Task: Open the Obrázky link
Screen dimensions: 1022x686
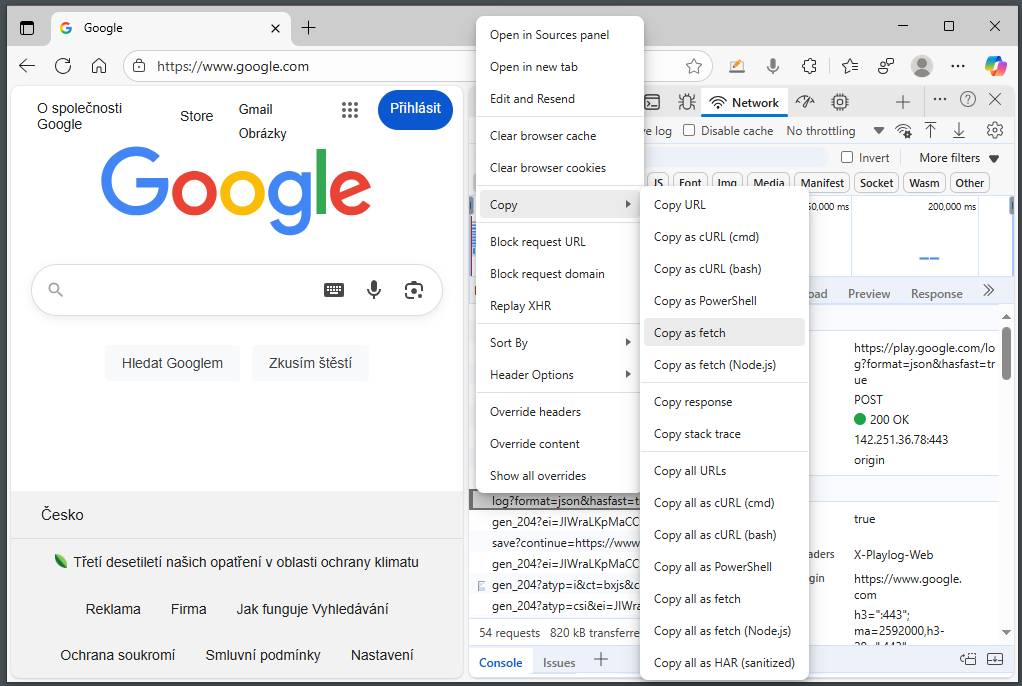Action: tap(263, 134)
